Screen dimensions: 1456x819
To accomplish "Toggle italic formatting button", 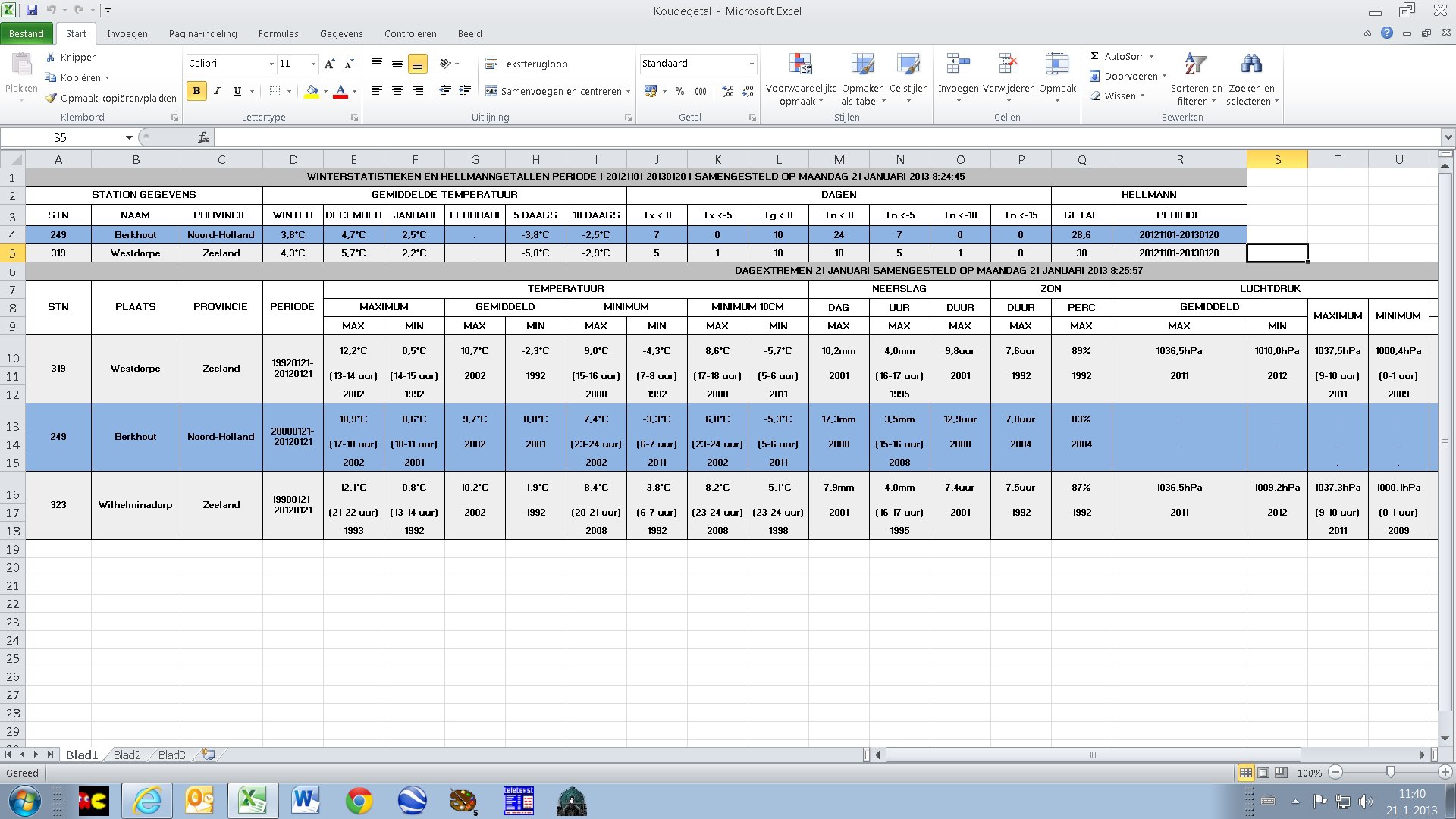I will (x=217, y=91).
